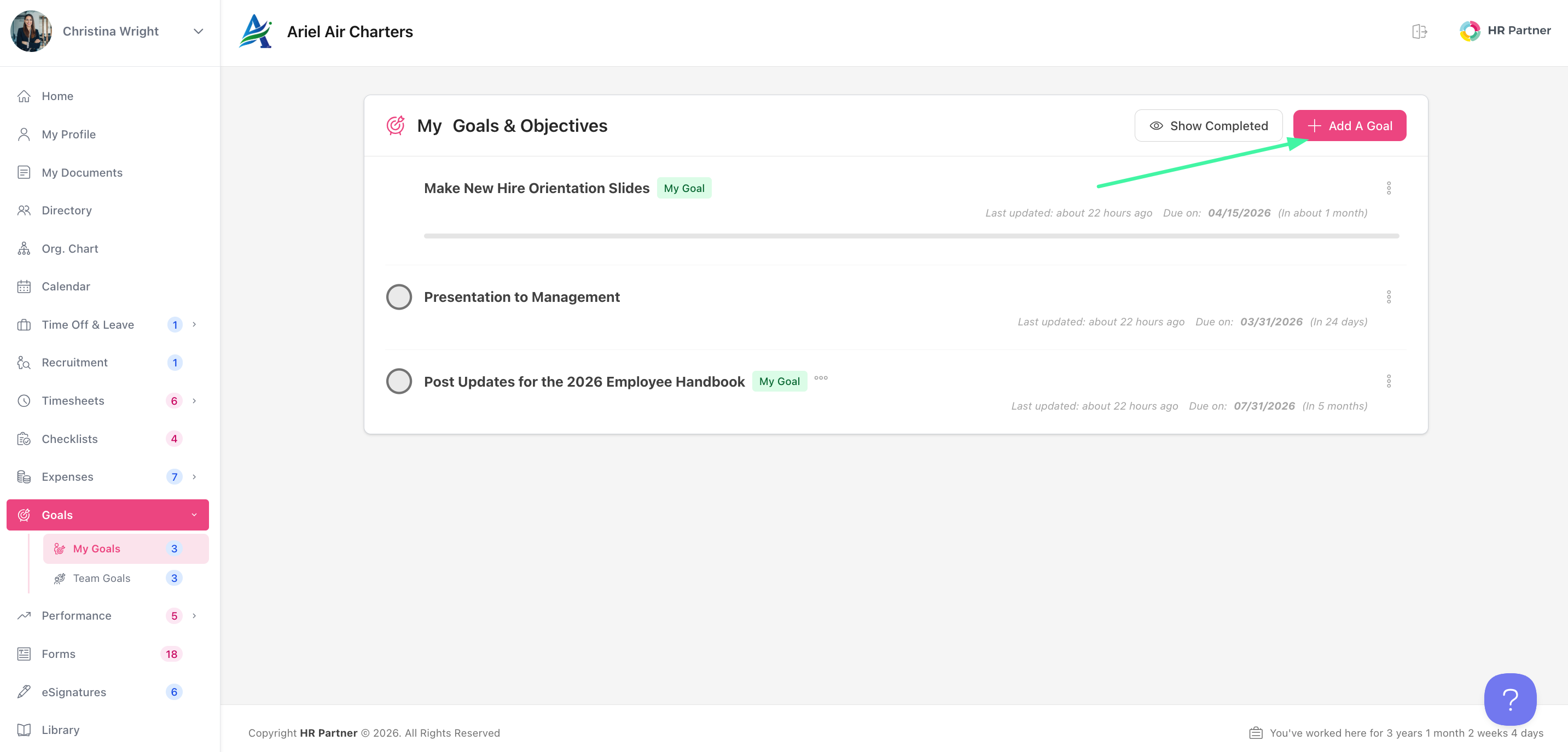Screen dimensions: 1568x752
Task: Open Team Goals in sidebar
Action: (102, 578)
